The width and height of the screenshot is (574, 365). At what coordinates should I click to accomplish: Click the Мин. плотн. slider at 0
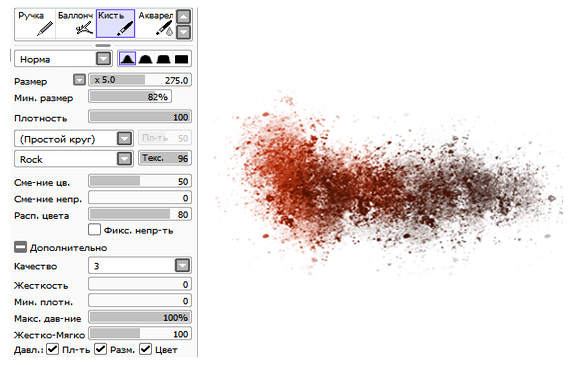[x=140, y=301]
